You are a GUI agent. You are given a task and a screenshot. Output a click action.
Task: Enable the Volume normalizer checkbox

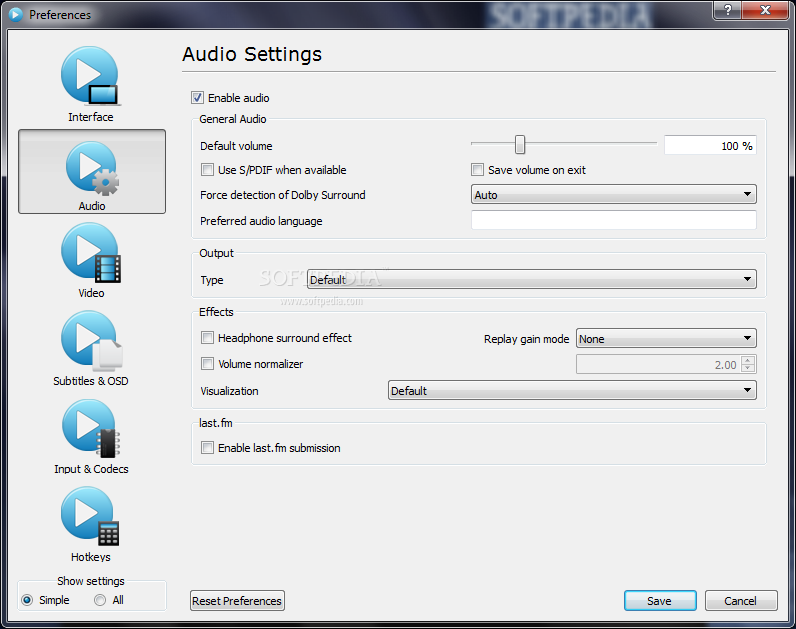click(x=207, y=363)
